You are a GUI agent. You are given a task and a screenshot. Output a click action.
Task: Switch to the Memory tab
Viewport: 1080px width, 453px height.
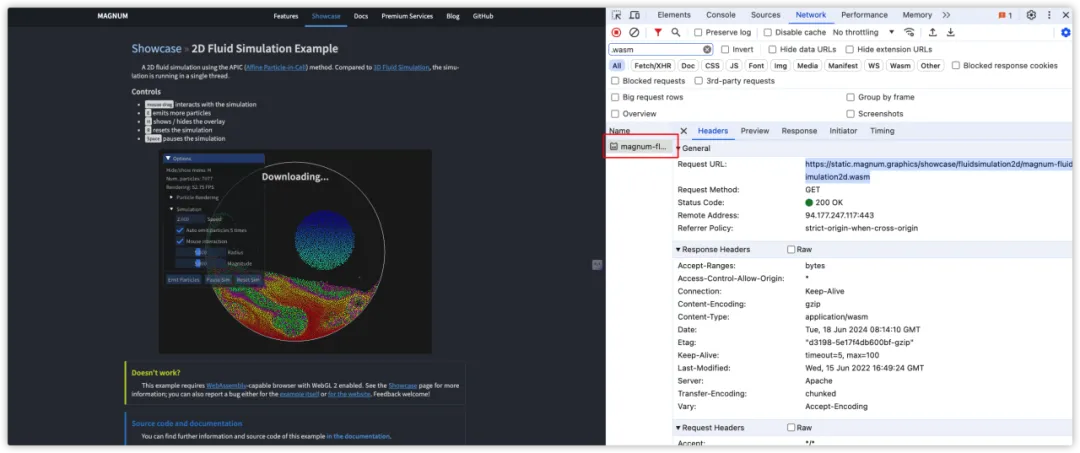(917, 15)
